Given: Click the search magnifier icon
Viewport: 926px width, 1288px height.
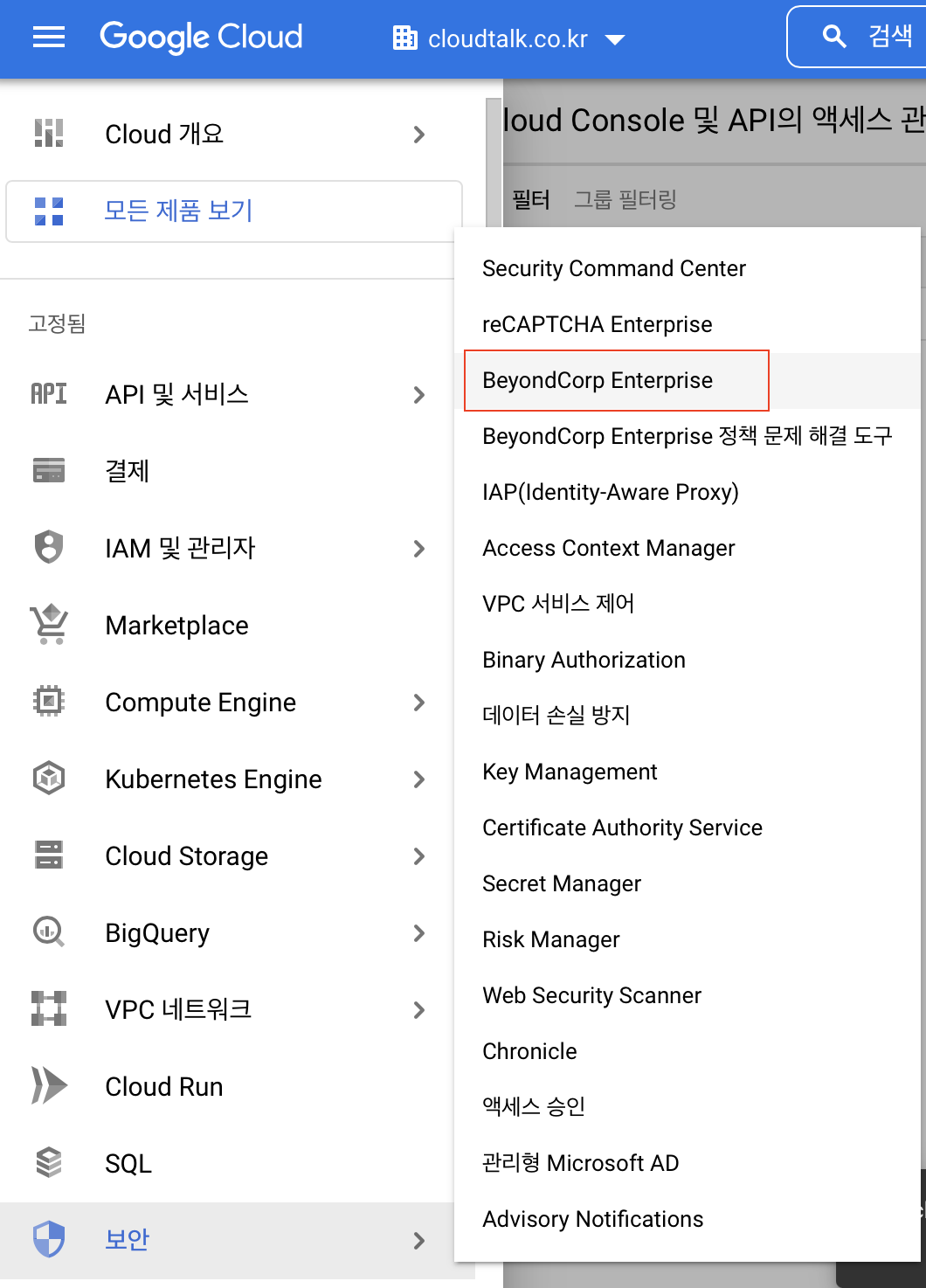Looking at the screenshot, I should point(834,37).
